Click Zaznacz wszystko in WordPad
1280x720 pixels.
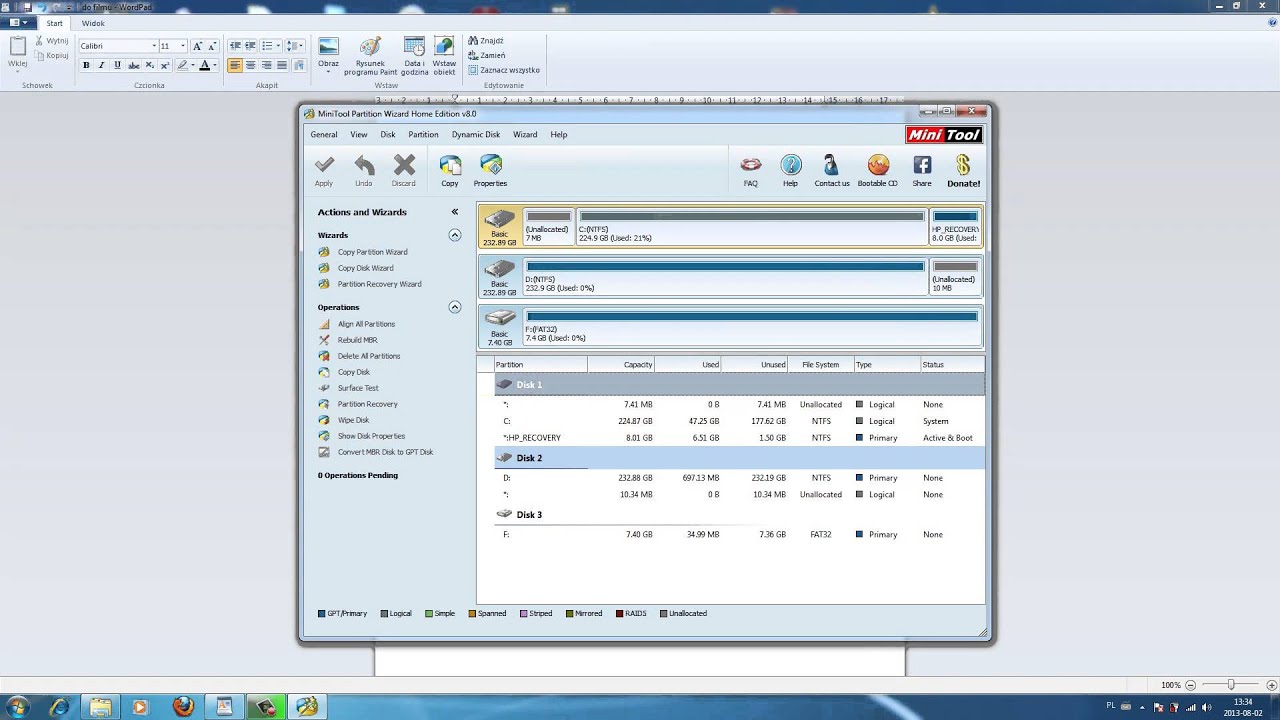click(503, 70)
